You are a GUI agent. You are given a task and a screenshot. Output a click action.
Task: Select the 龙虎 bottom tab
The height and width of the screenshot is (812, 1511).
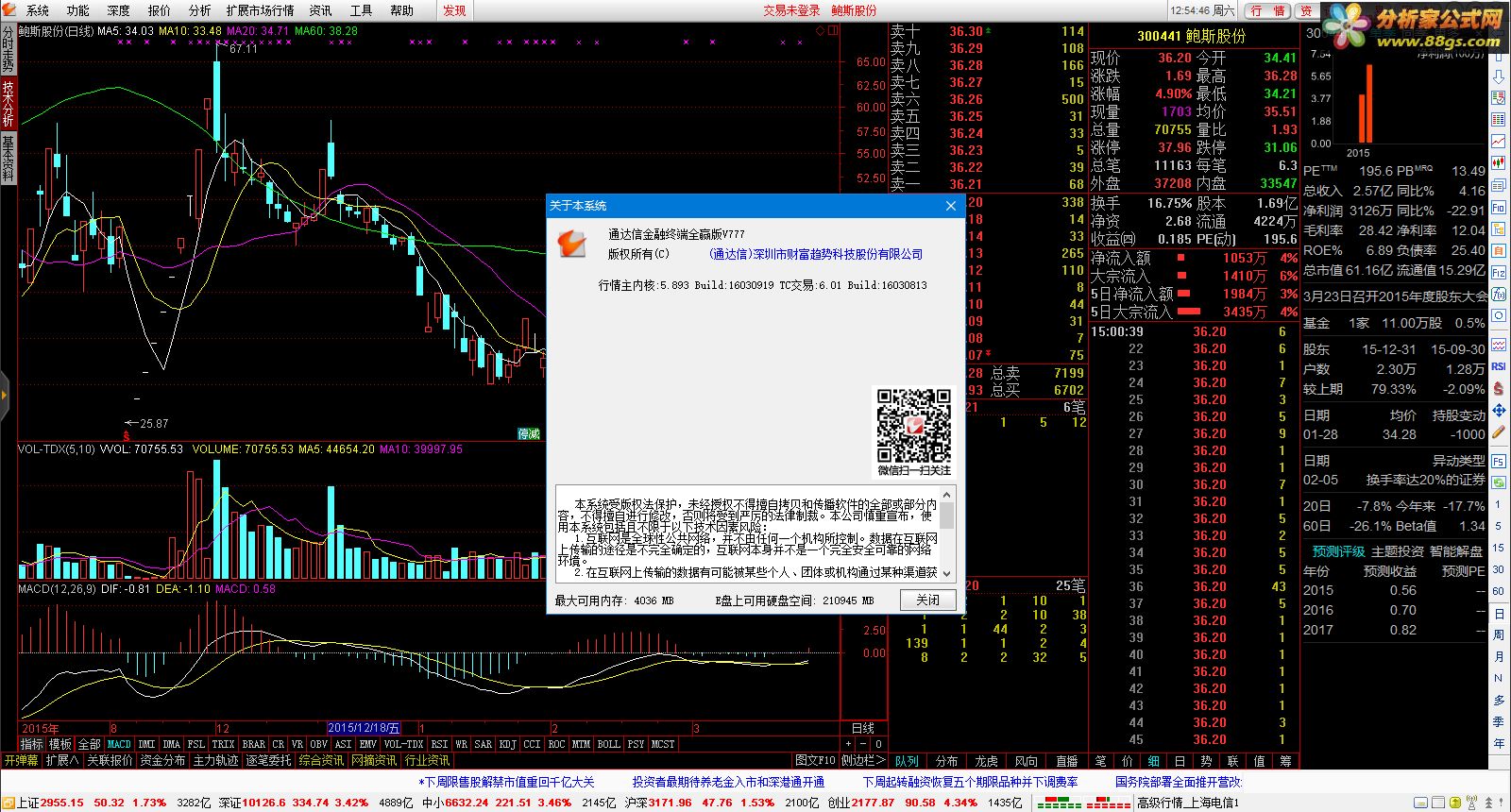986,760
